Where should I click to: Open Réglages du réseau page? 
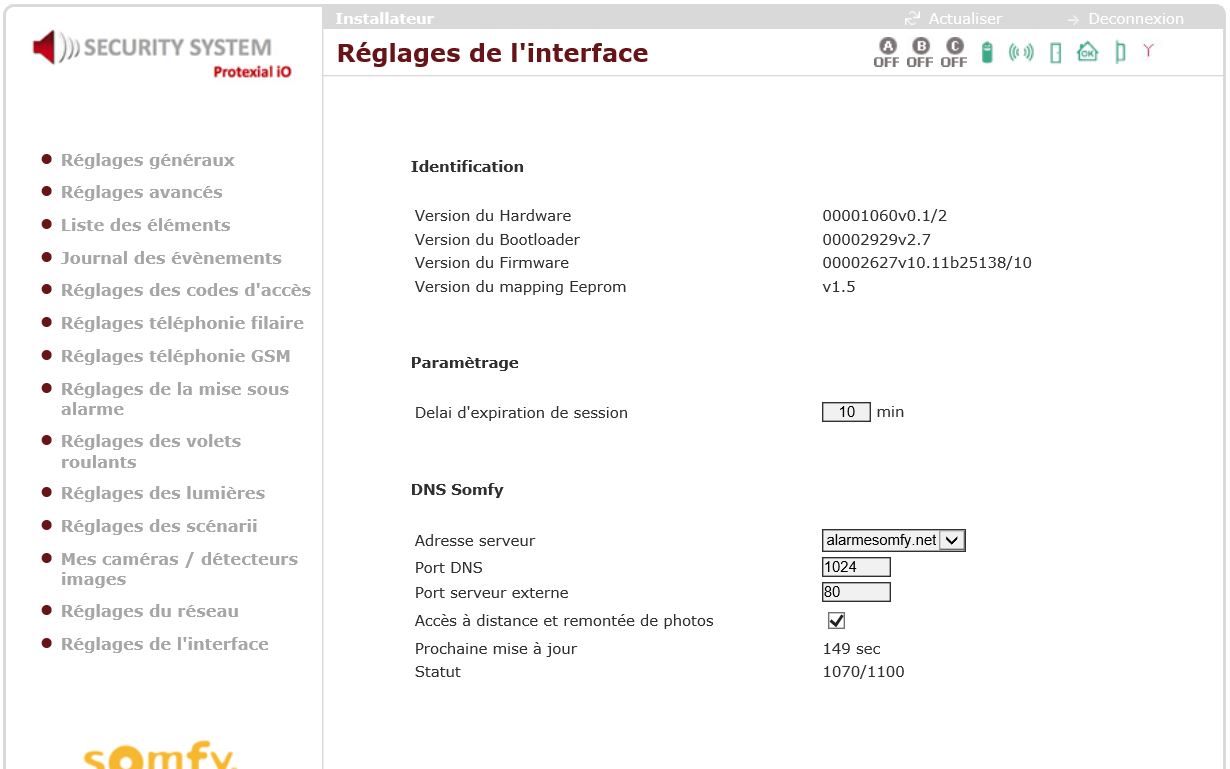pos(149,611)
